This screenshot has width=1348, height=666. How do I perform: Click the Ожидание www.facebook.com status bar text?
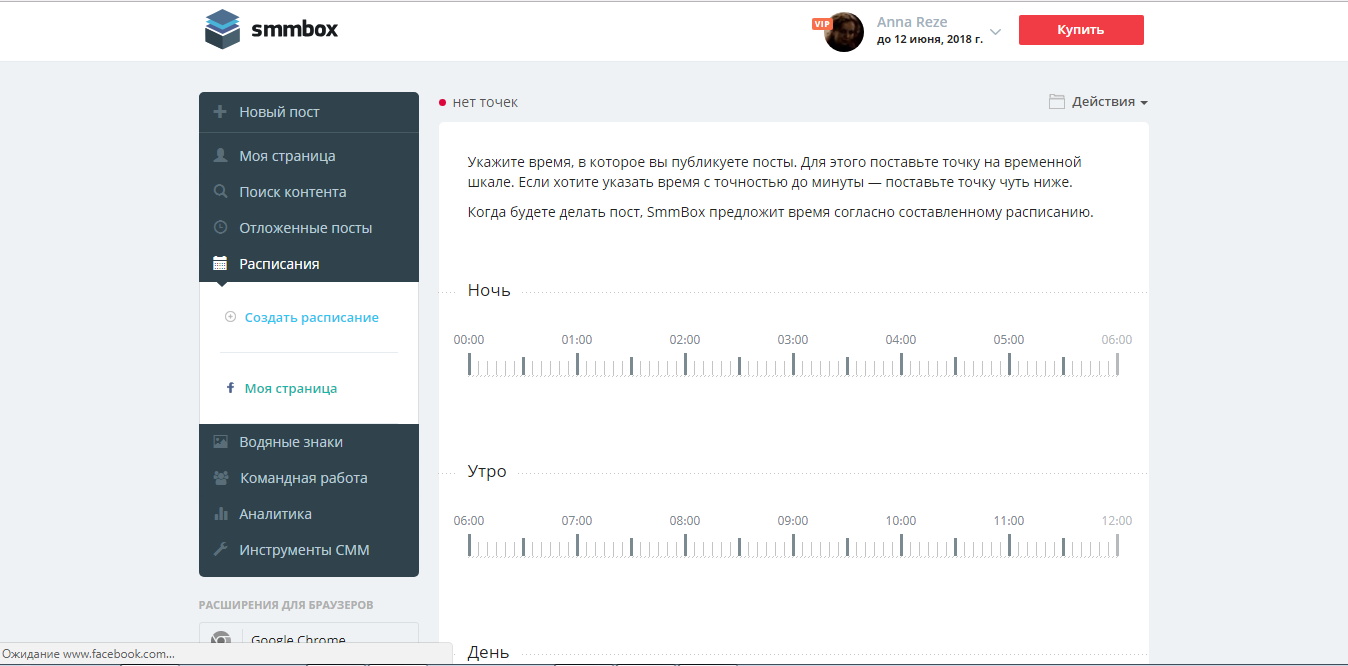[x=88, y=654]
